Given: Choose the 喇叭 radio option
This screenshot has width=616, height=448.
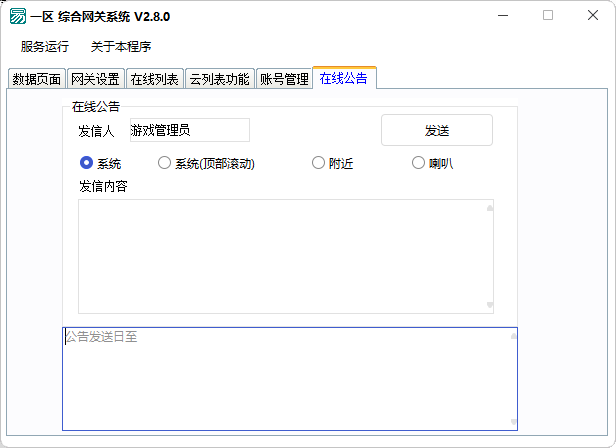Looking at the screenshot, I should [x=419, y=163].
